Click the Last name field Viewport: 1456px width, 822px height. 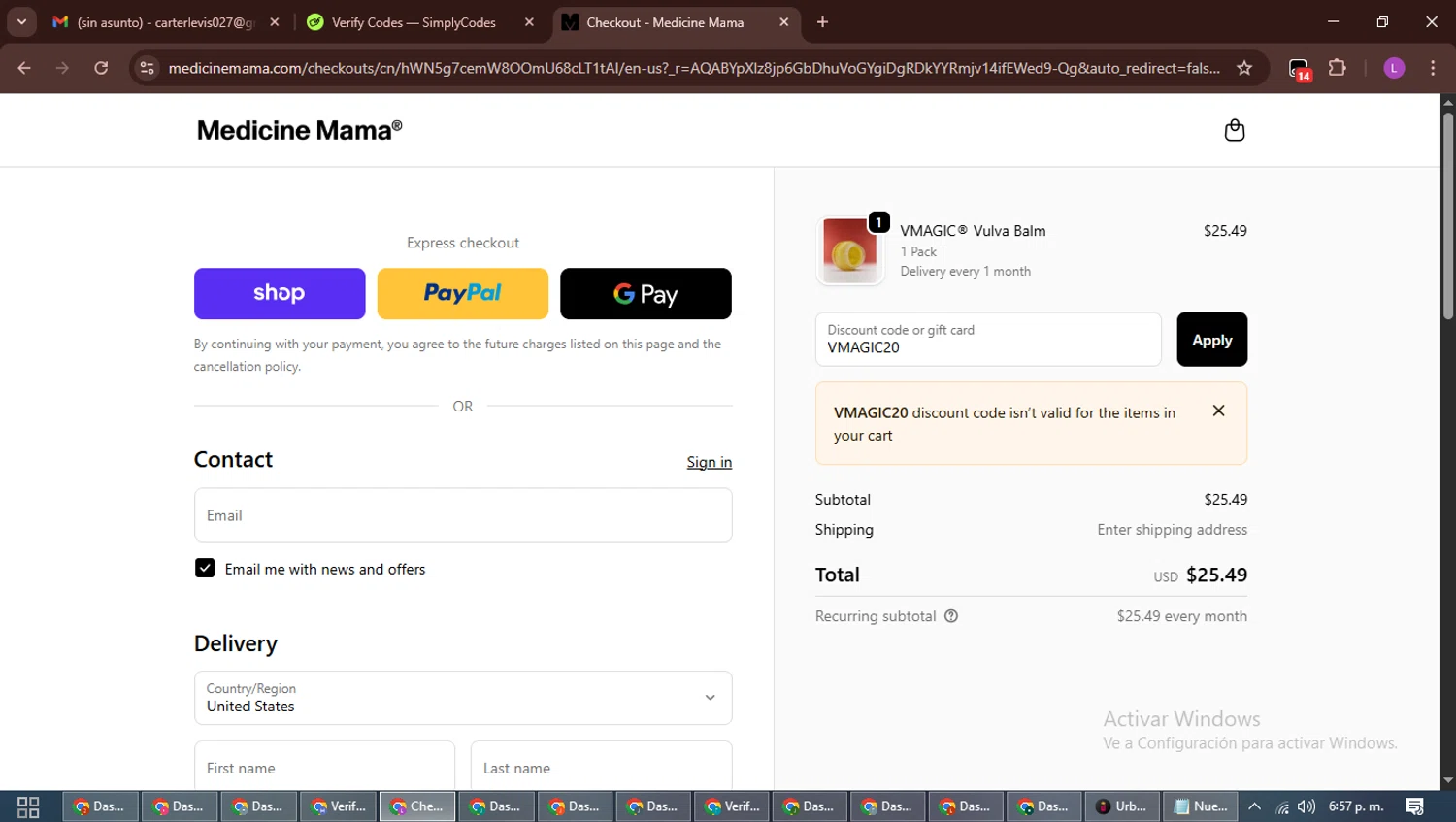click(x=602, y=767)
